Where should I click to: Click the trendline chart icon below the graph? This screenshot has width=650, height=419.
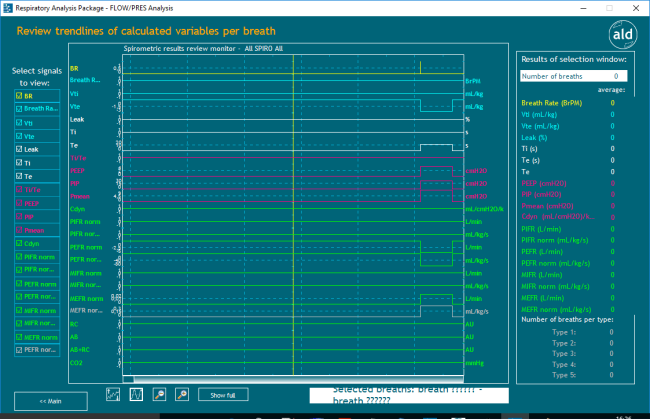tap(113, 394)
